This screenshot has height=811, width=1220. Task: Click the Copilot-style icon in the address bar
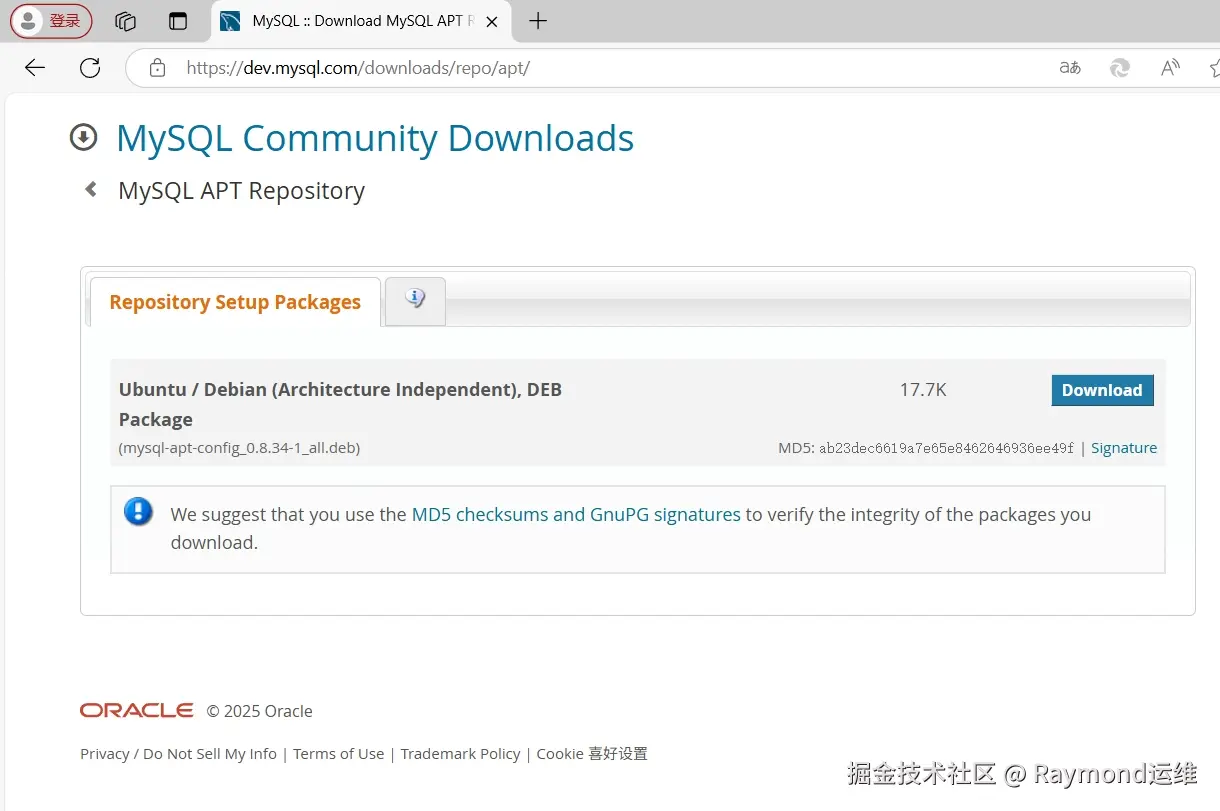point(1120,68)
